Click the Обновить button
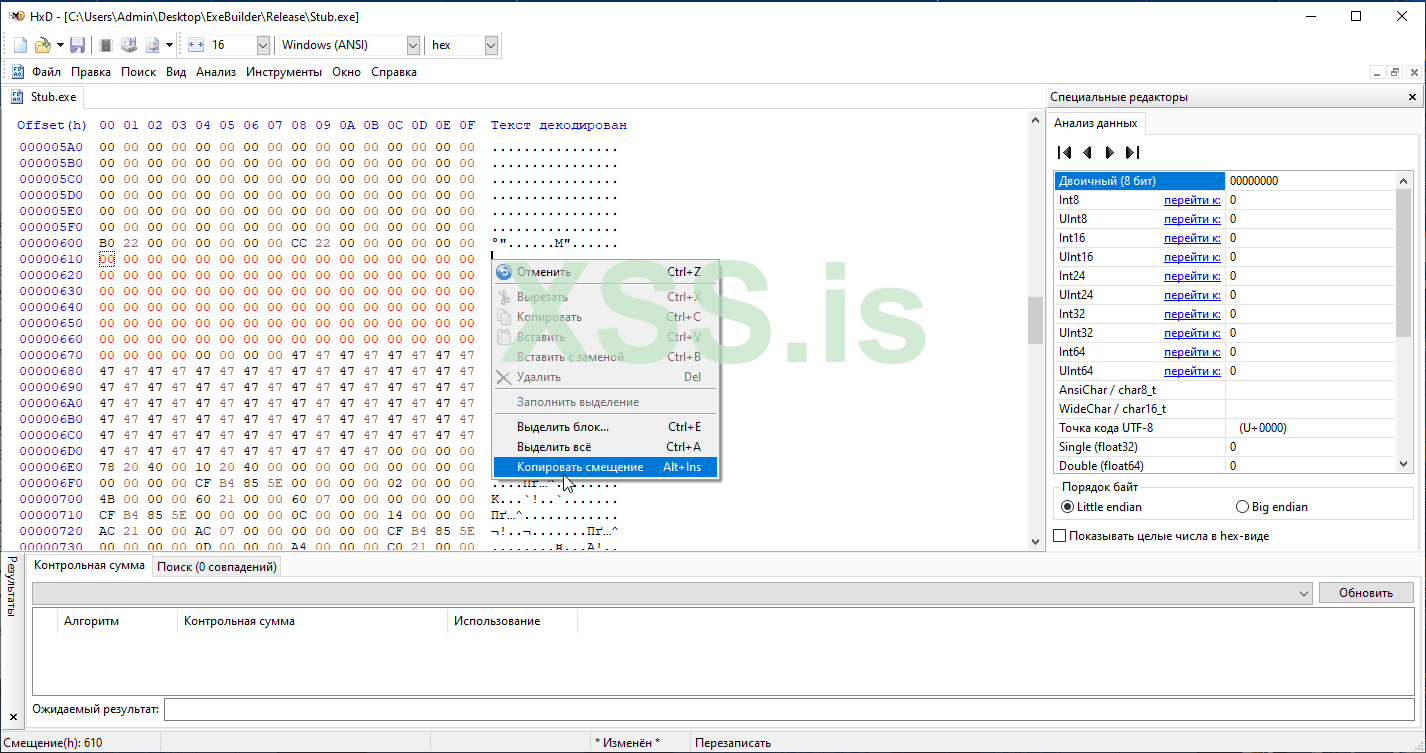The height and width of the screenshot is (753, 1426). (x=1365, y=593)
